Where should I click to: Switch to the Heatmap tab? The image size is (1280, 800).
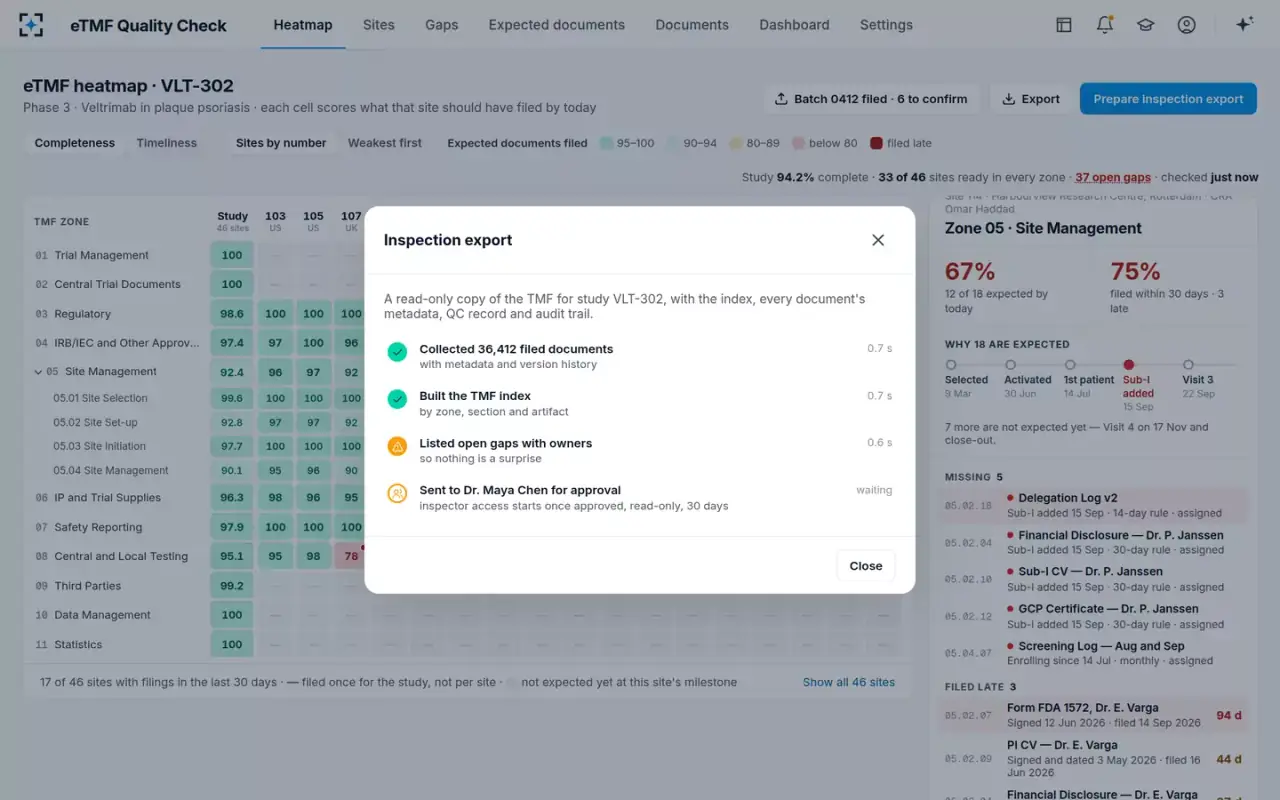click(x=303, y=25)
